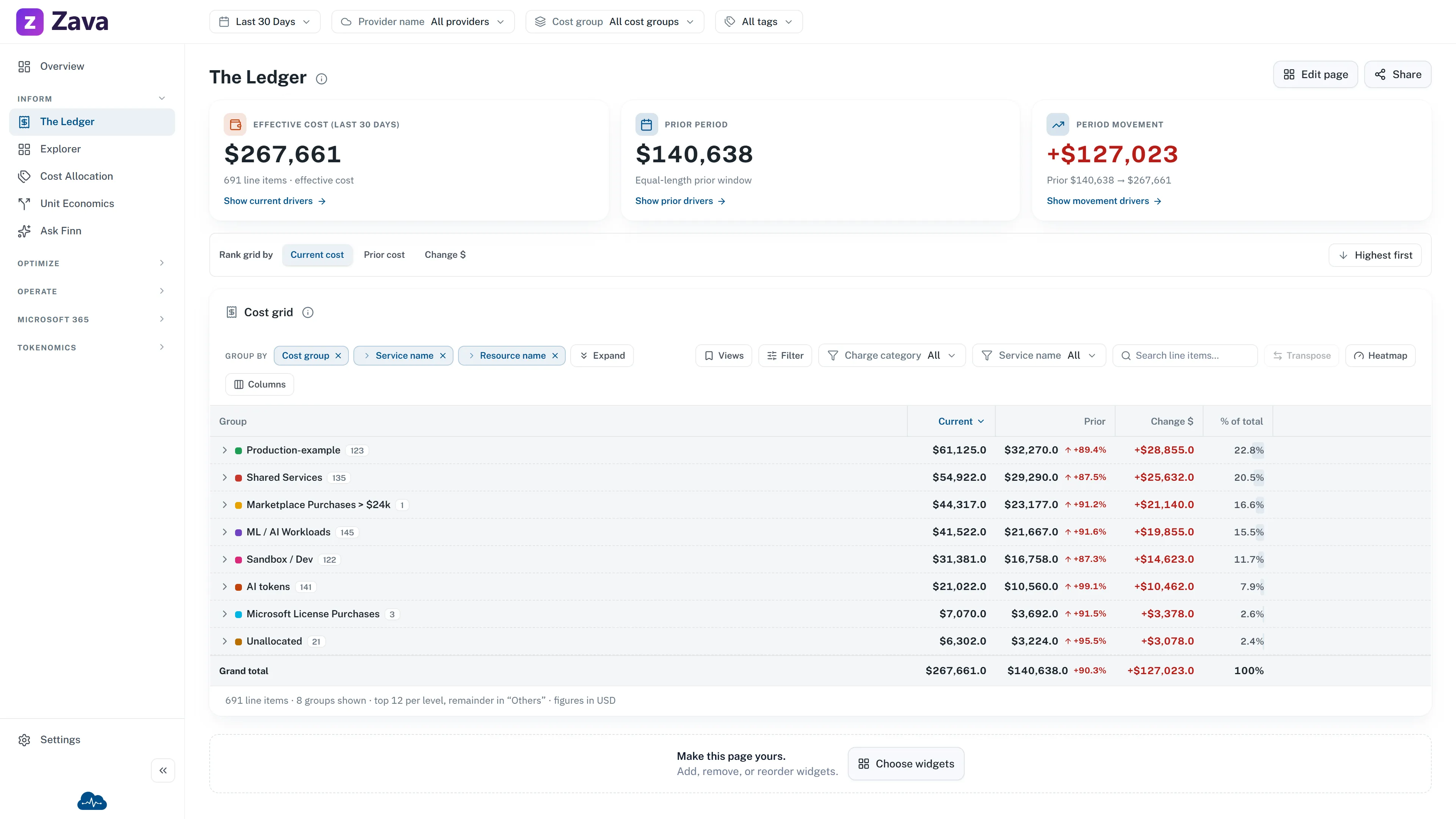Image resolution: width=1456 pixels, height=819 pixels.
Task: Expand the Shared Services row
Action: (224, 478)
